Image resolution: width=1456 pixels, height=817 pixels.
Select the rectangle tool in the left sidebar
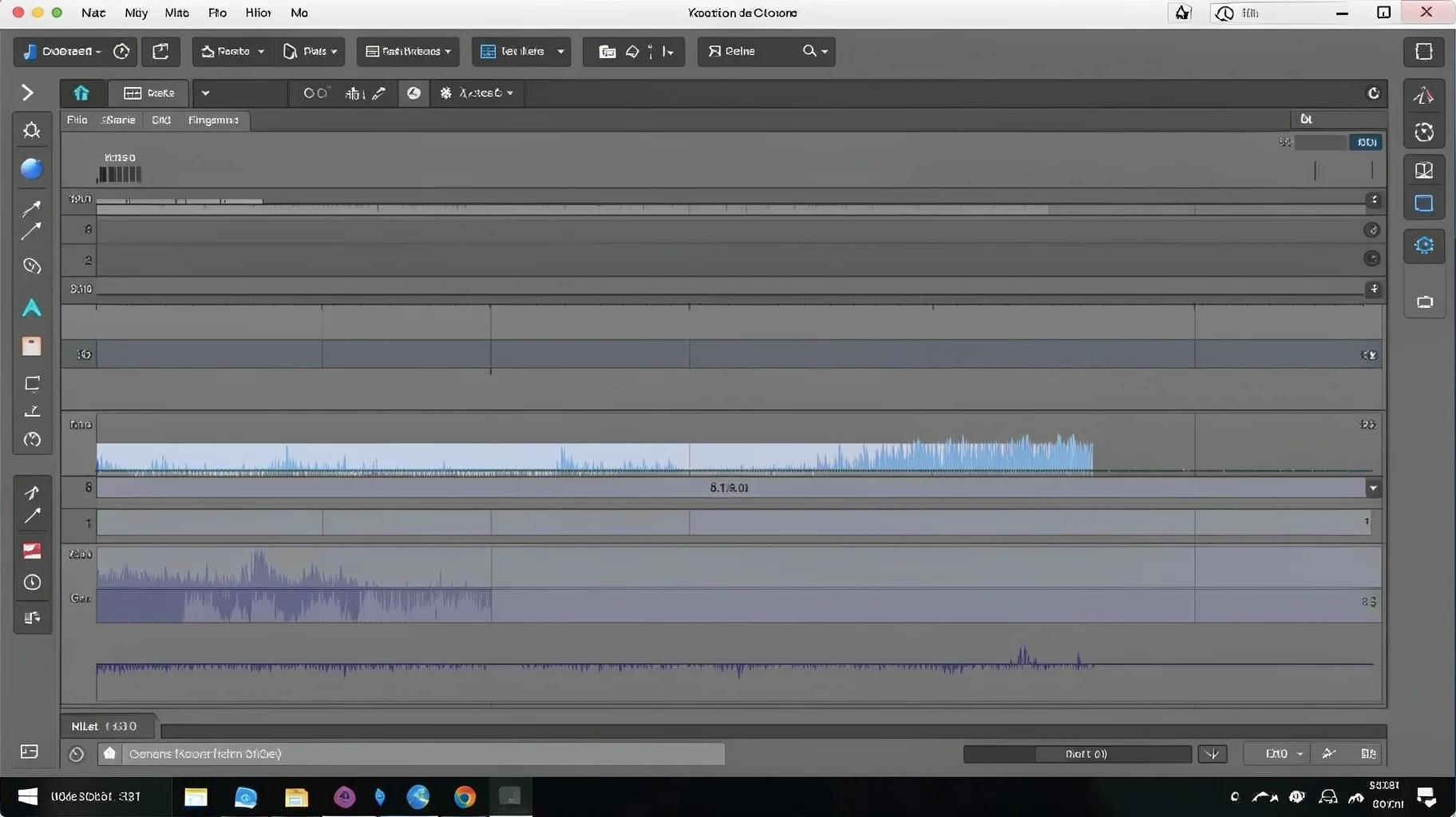point(32,384)
